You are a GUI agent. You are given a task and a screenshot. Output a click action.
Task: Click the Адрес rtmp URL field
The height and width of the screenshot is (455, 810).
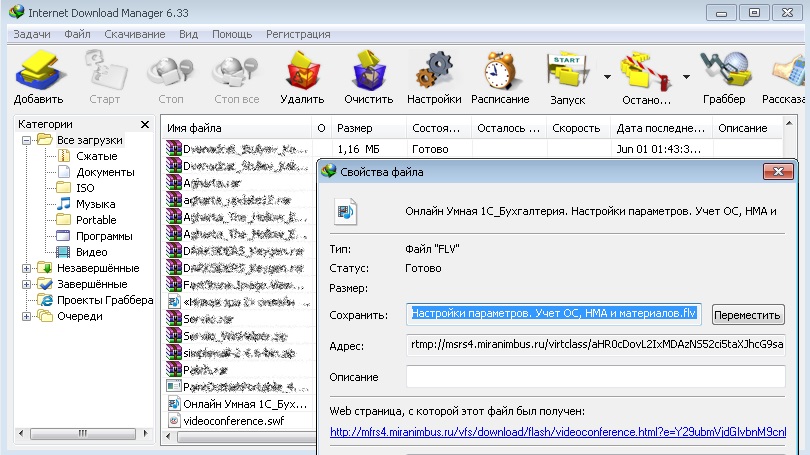click(596, 344)
